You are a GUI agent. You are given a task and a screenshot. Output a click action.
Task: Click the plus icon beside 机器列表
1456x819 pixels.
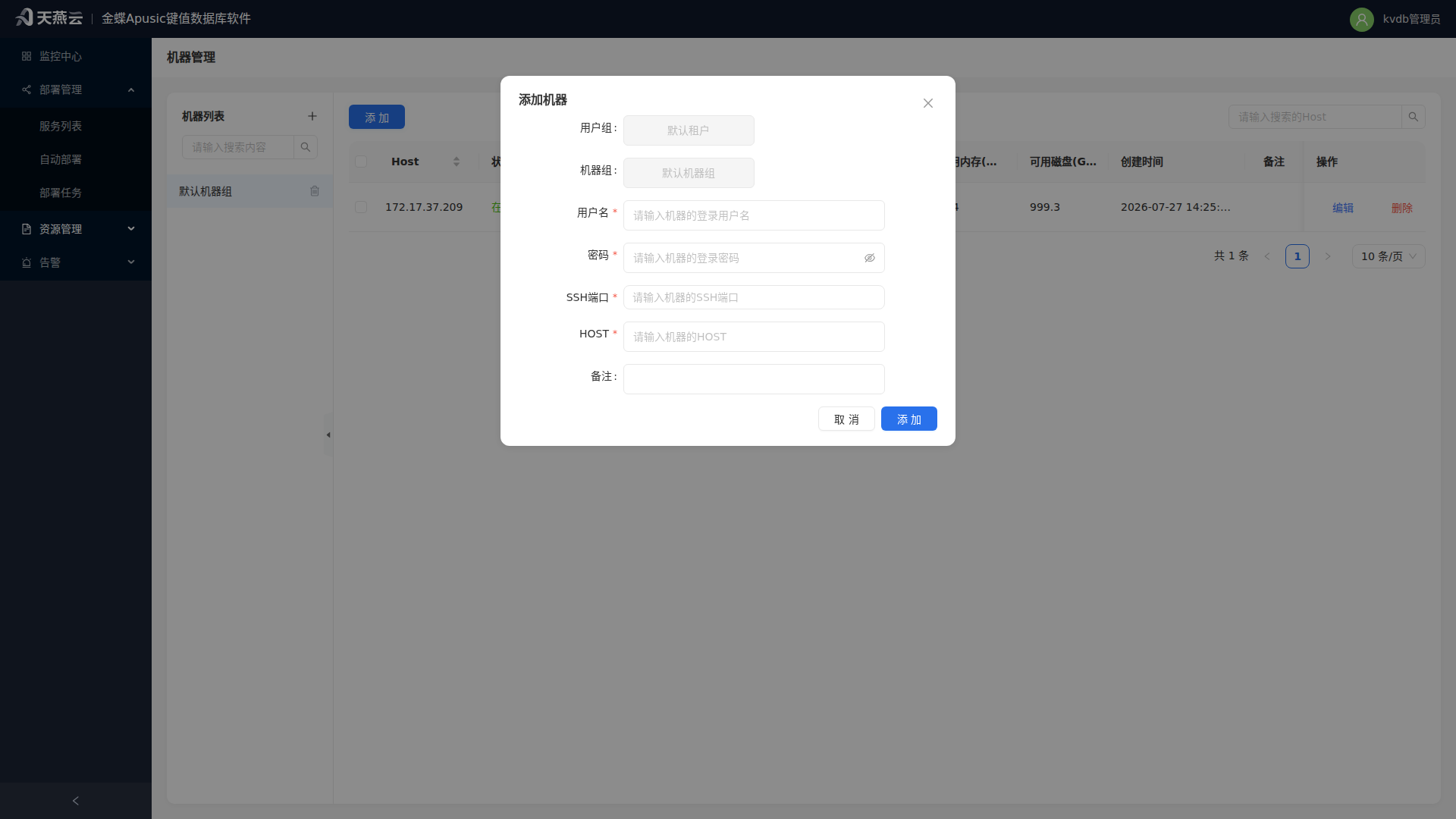(312, 116)
